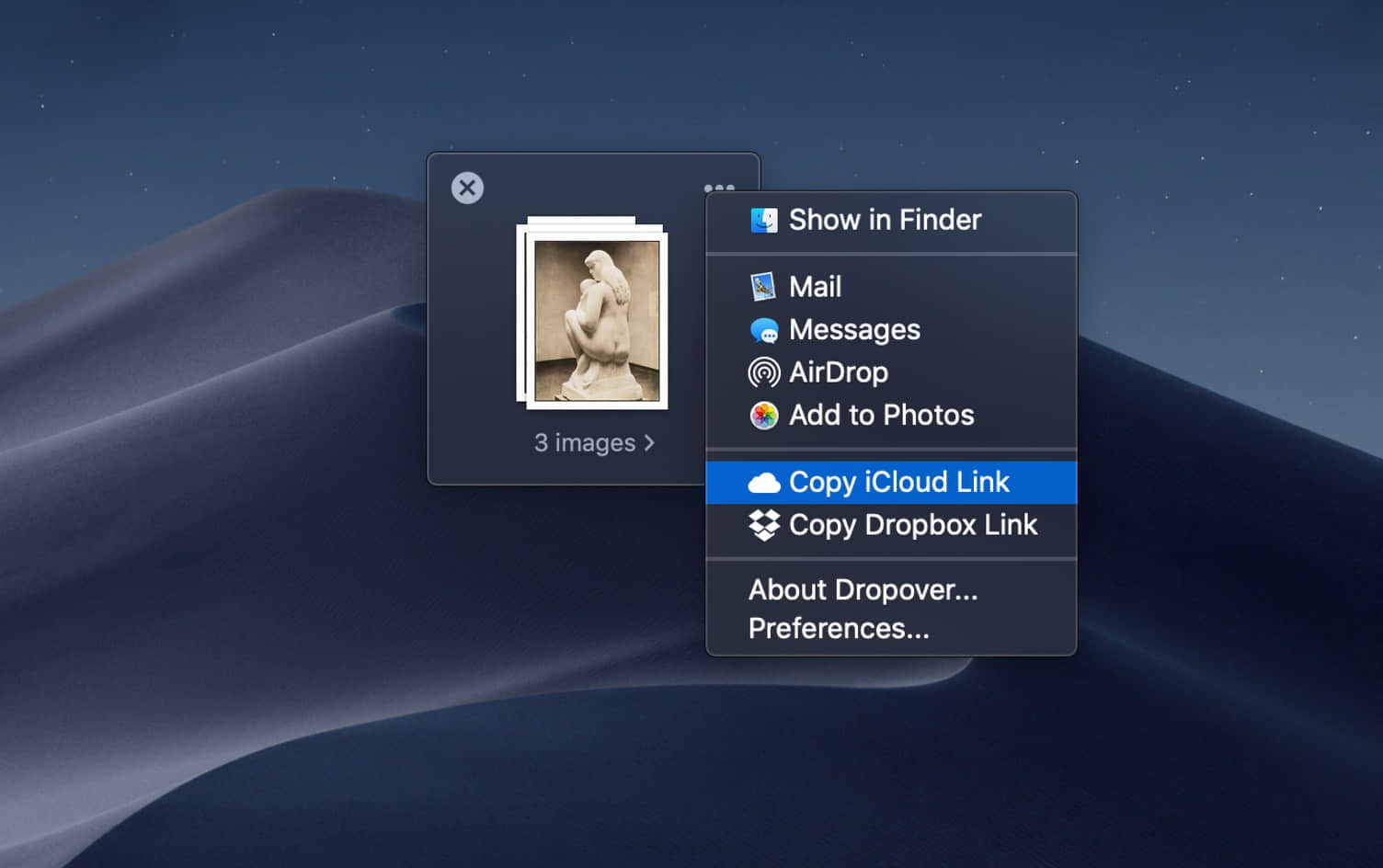Click the Mail app icon

(x=763, y=287)
